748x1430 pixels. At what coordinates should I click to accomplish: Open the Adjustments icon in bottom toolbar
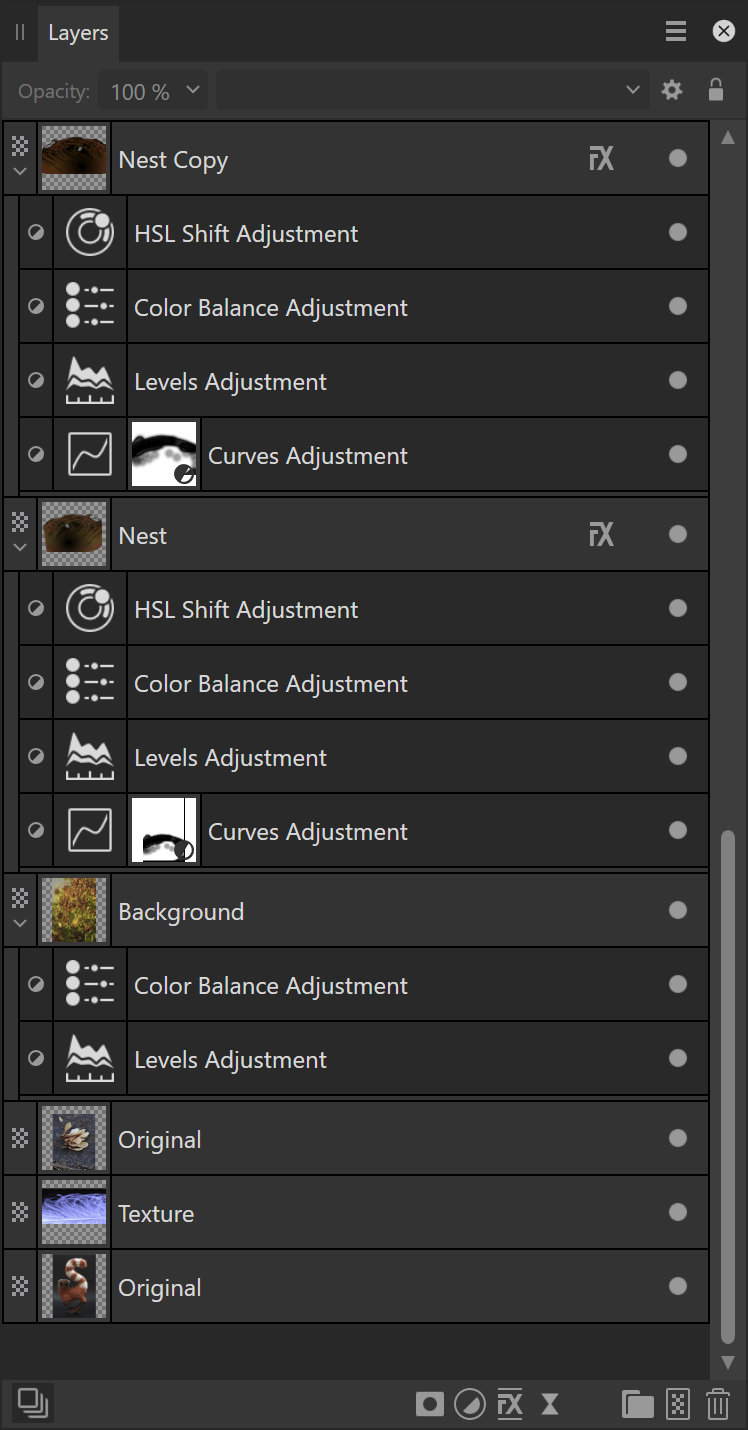[x=469, y=1404]
